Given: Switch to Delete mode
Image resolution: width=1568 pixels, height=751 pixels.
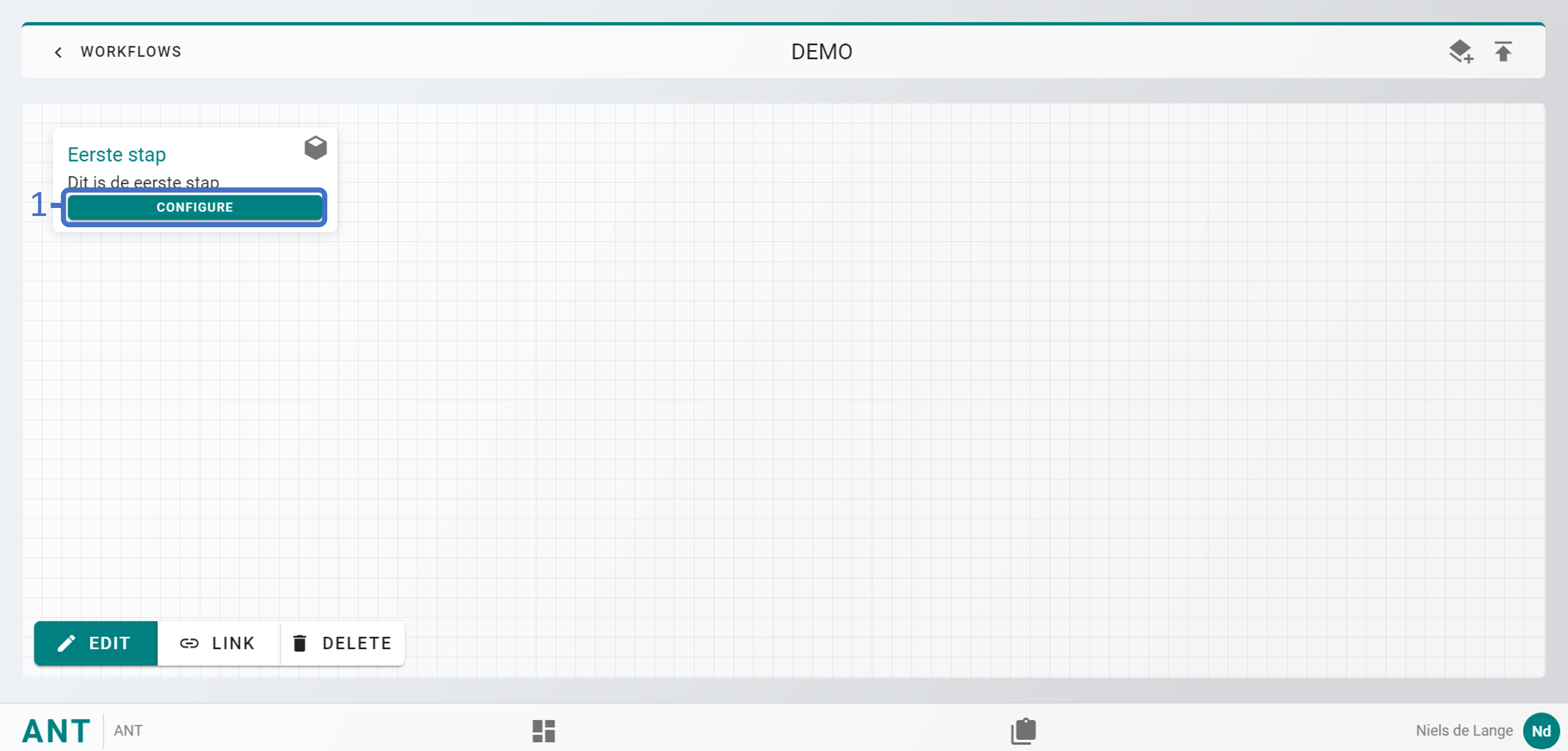Looking at the screenshot, I should pos(342,643).
